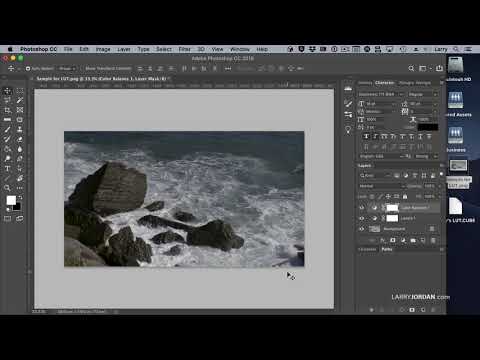Open the Photoshop CC application menu

click(x=38, y=49)
